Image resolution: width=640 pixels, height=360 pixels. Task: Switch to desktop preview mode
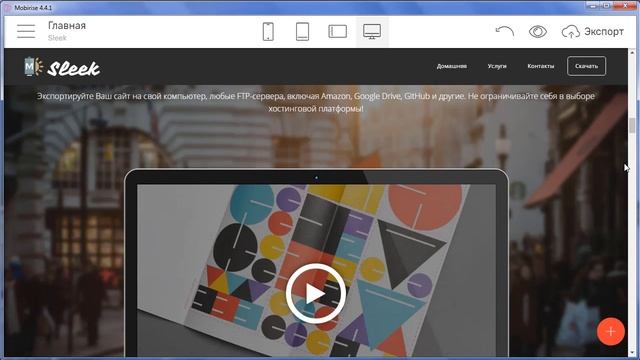pos(372,31)
